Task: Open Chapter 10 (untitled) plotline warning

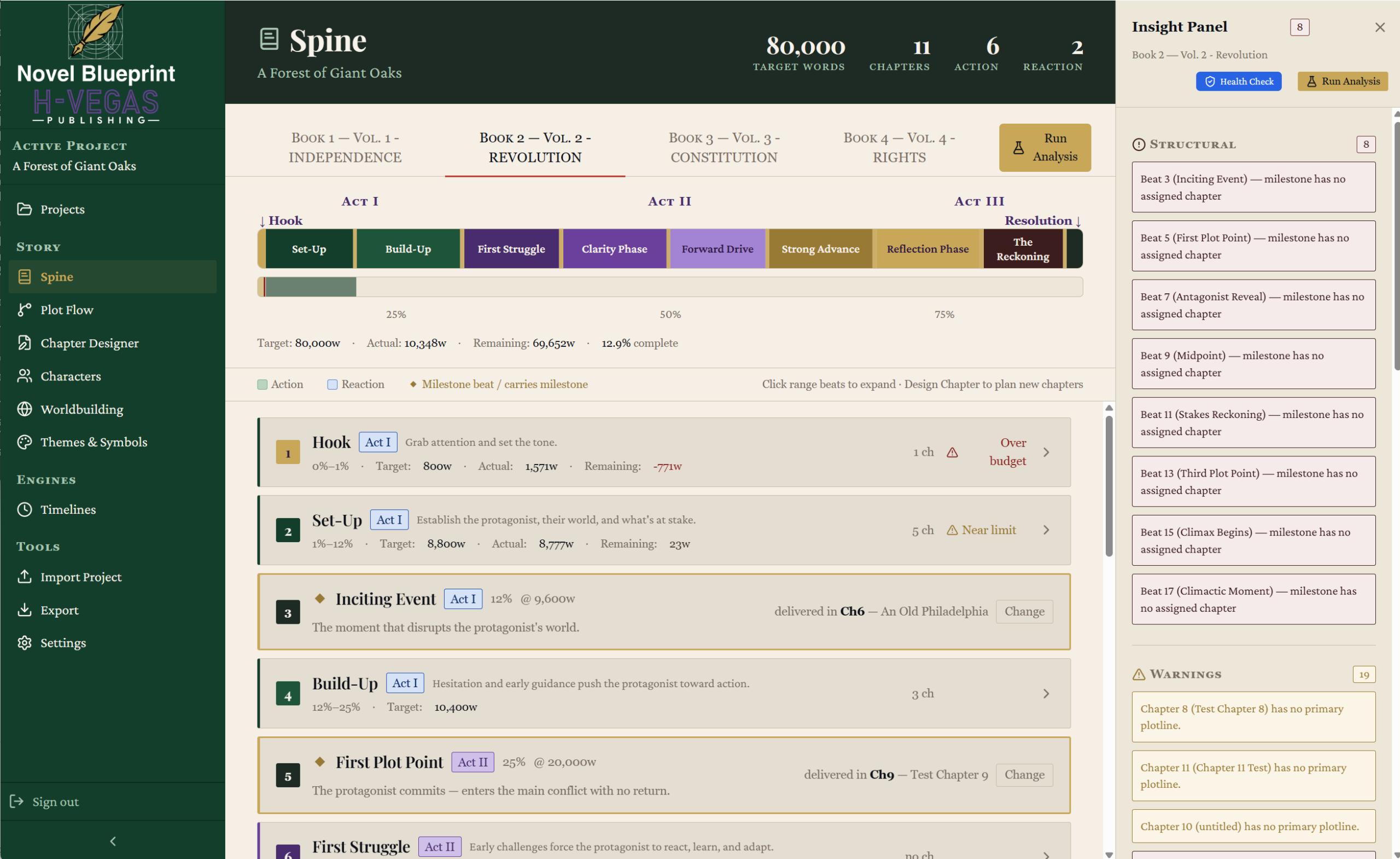Action: tap(1253, 827)
